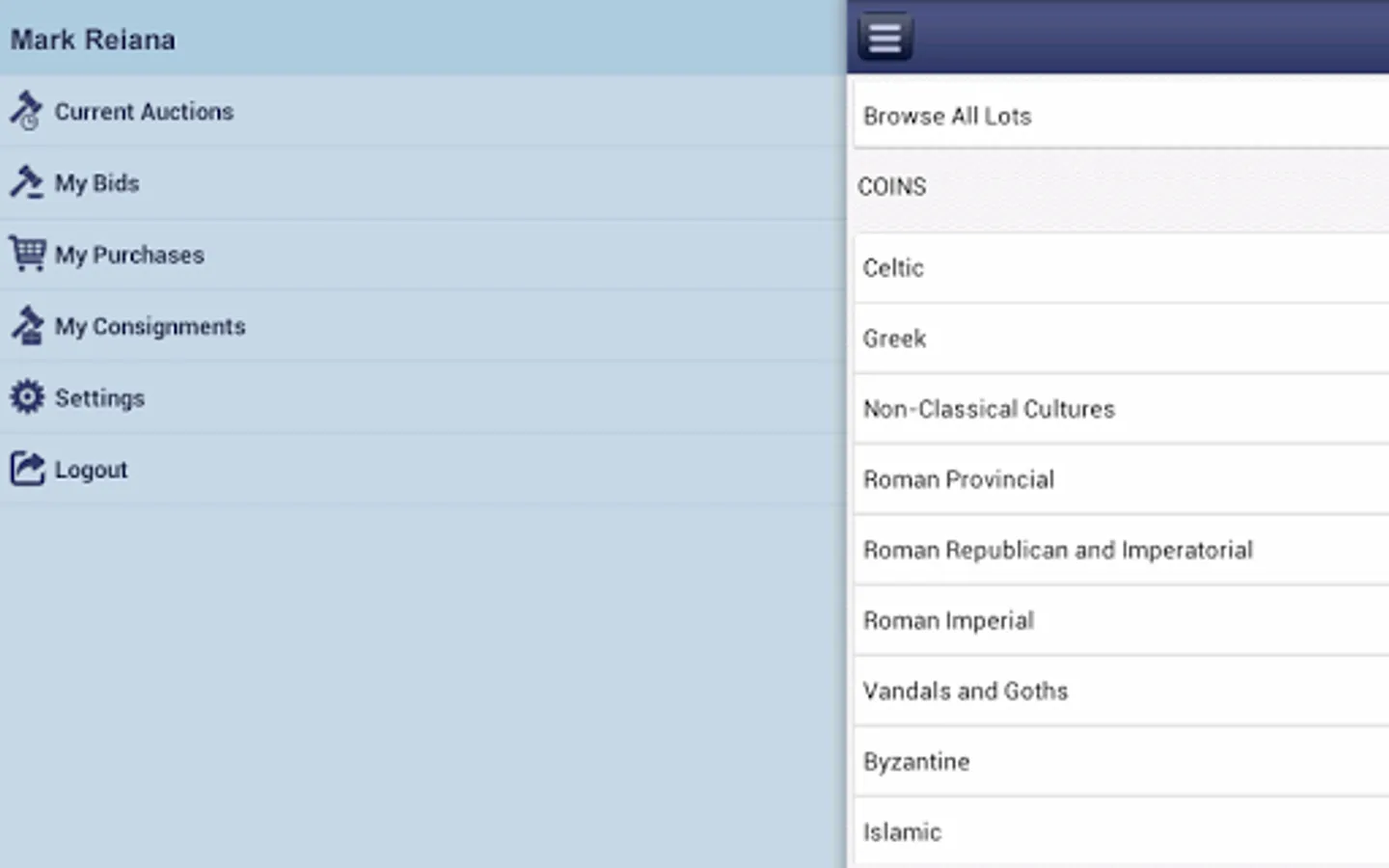Select My Consignments in the drawer

tap(150, 326)
